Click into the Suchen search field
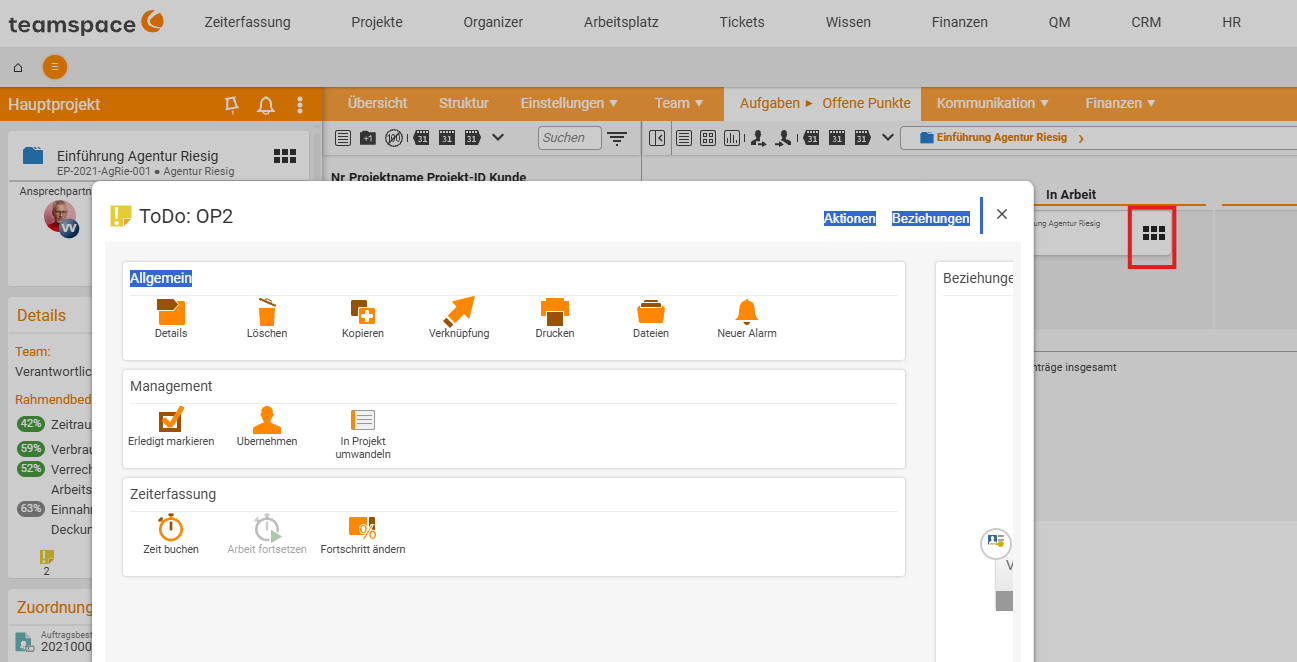Image resolution: width=1297 pixels, height=662 pixels. click(570, 138)
